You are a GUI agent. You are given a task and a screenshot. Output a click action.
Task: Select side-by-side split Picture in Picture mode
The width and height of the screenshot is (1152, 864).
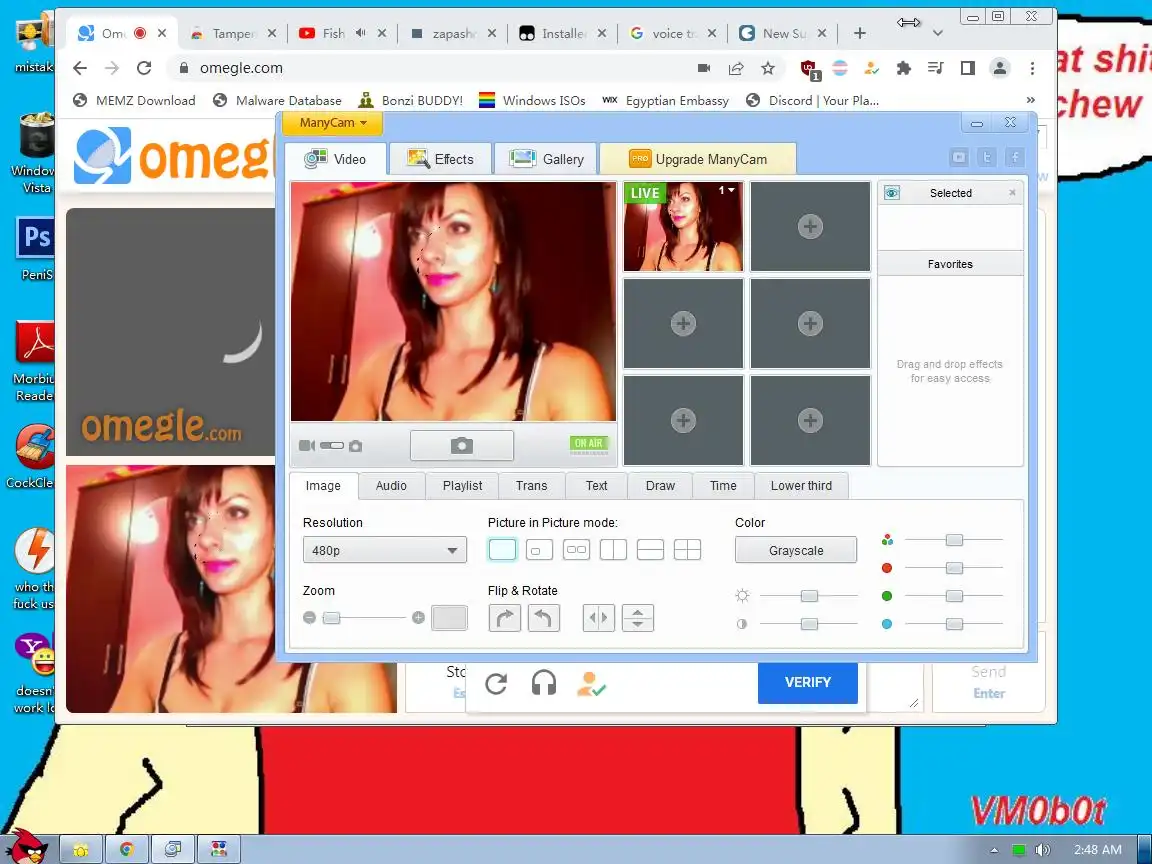point(613,550)
